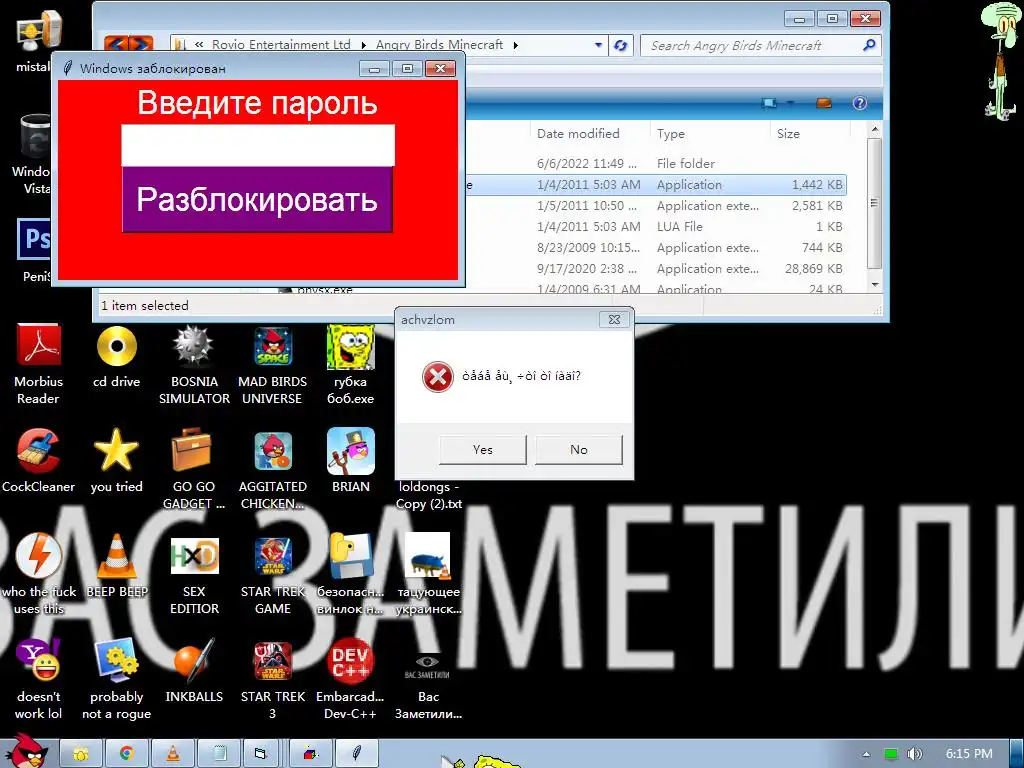The image size is (1024, 768).
Task: Open CockCleaner desktop shortcut
Action: [39, 460]
